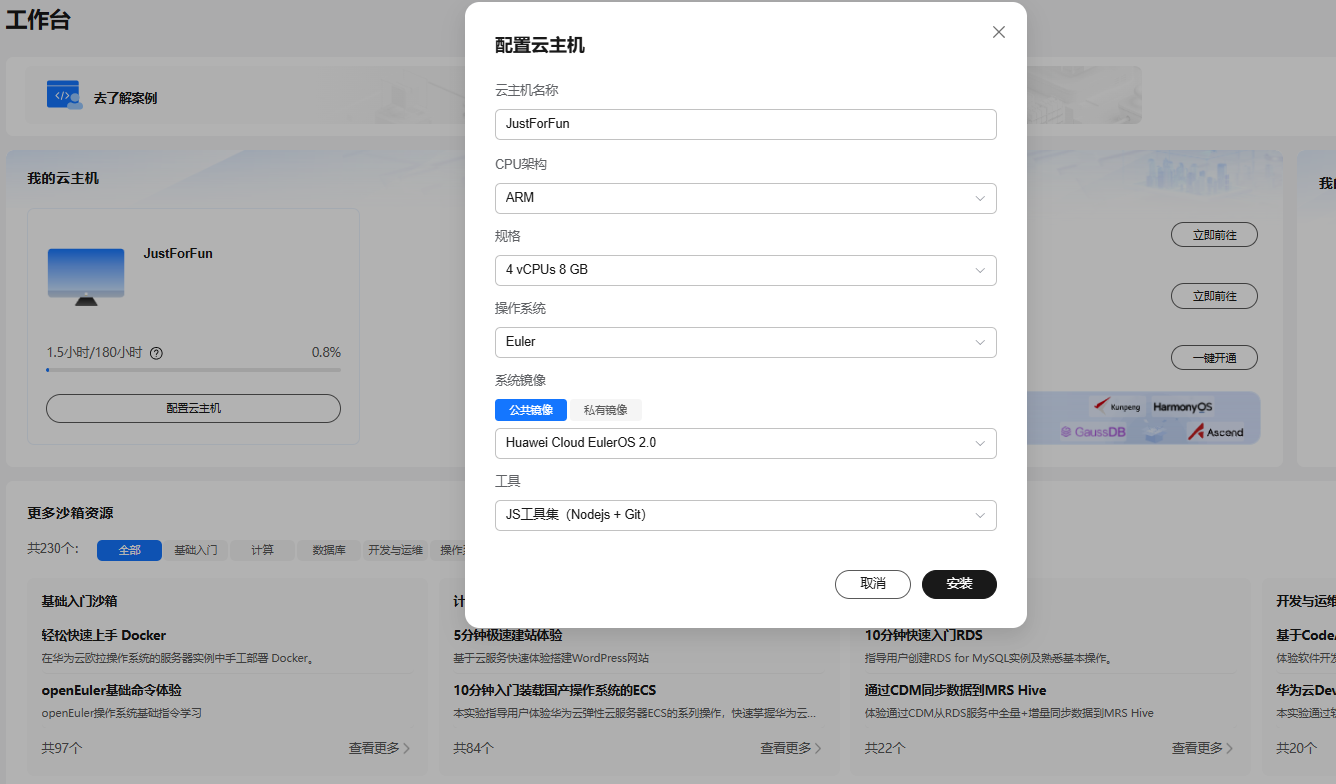Click the 配置云主机 button under my host
Image resolution: width=1336 pixels, height=784 pixels.
coord(193,408)
